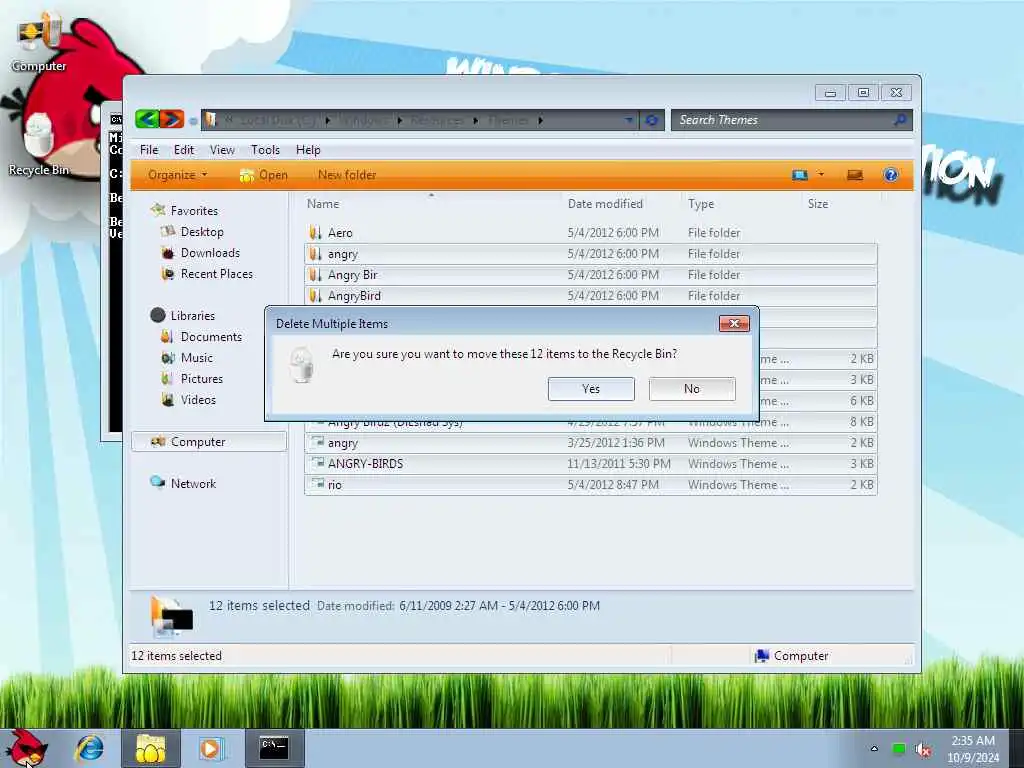Viewport: 1024px width, 768px height.
Task: Sort by the Name column header
Action: (323, 204)
